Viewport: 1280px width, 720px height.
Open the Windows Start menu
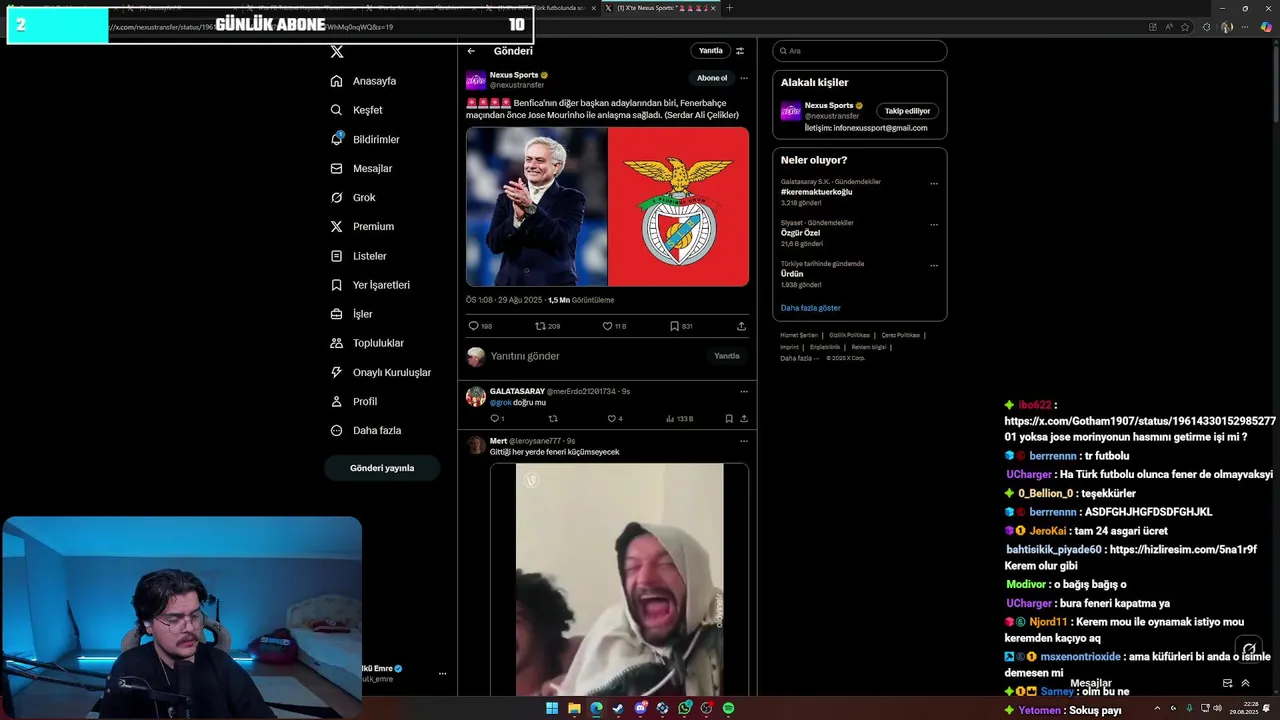point(552,708)
